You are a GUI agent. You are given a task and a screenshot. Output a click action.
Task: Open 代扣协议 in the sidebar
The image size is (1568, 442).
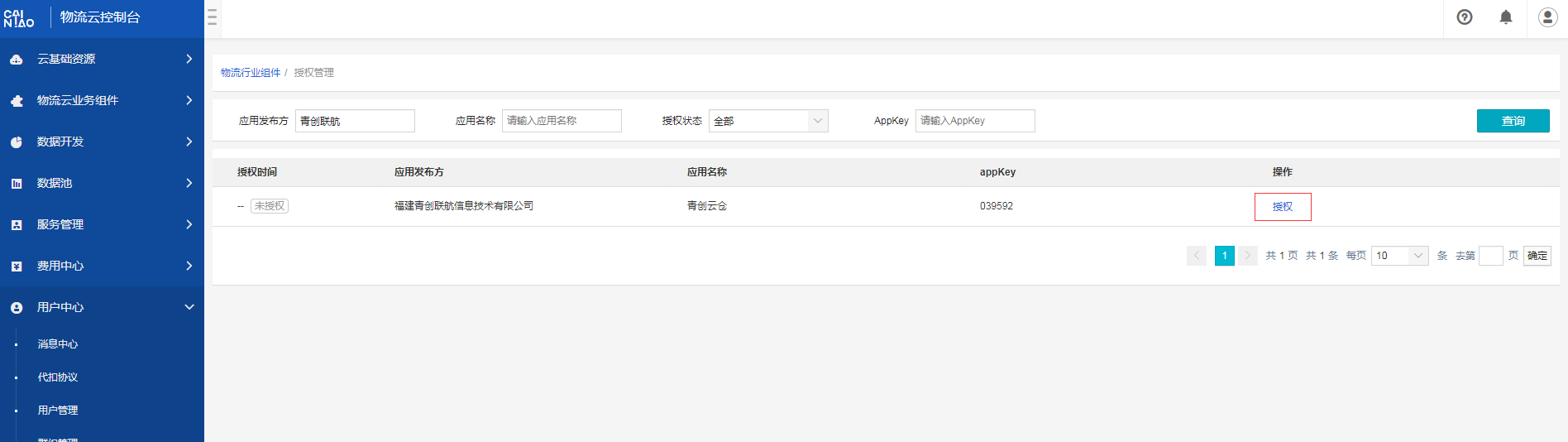(x=58, y=377)
